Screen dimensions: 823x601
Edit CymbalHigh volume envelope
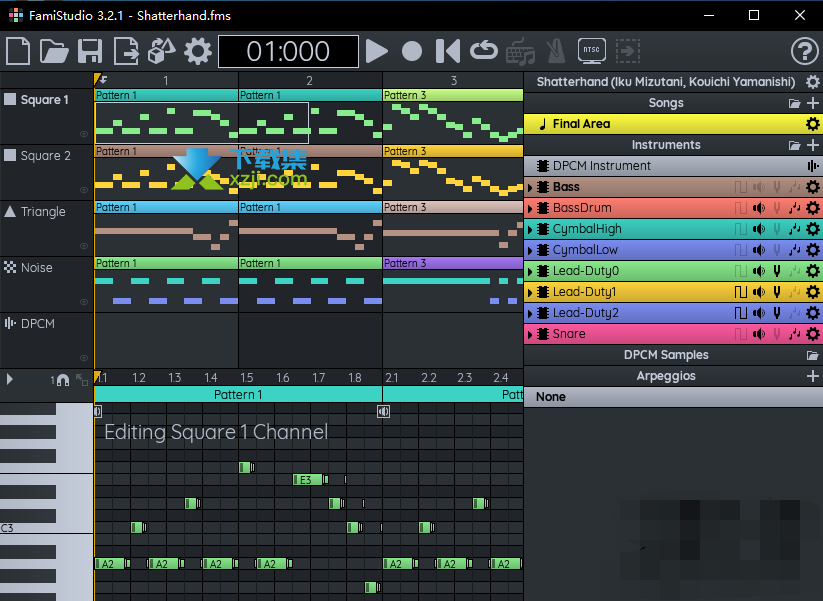[759, 229]
